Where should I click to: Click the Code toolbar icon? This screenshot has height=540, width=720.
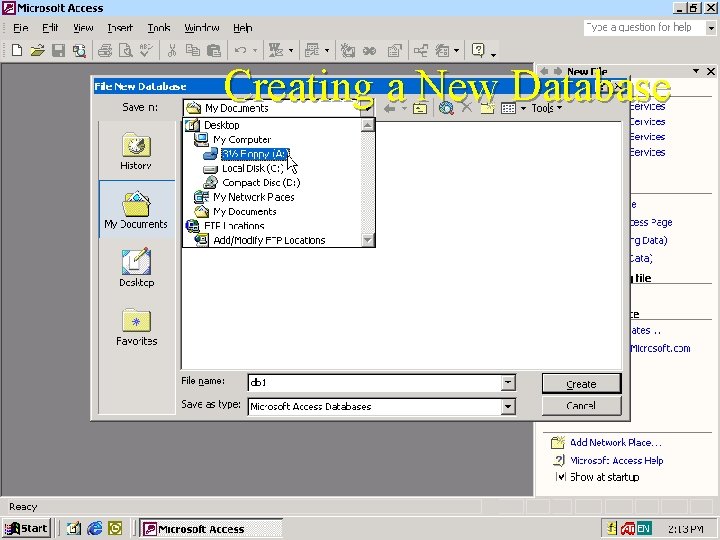(x=348, y=50)
